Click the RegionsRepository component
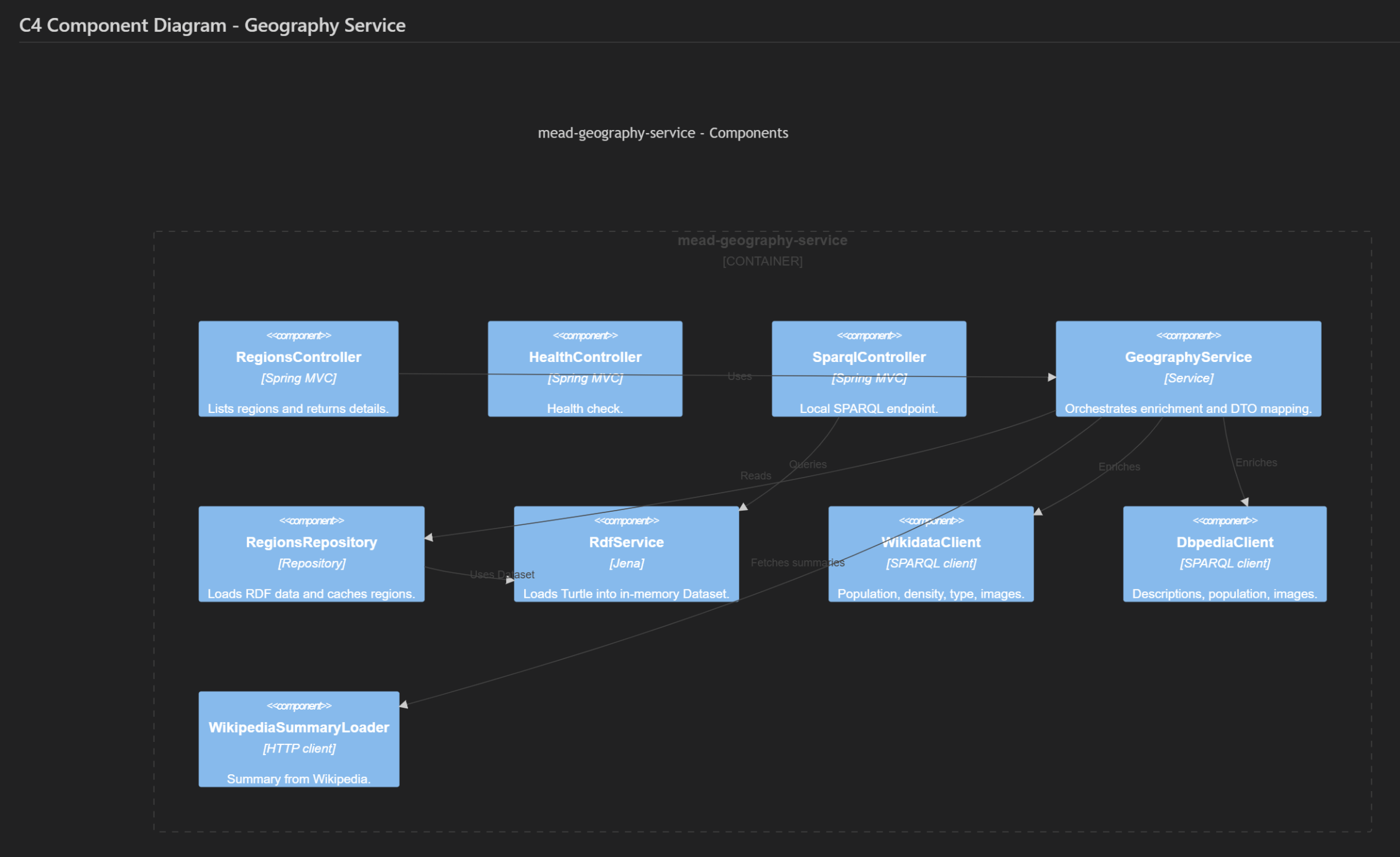The width and height of the screenshot is (1400, 857). pos(311,554)
